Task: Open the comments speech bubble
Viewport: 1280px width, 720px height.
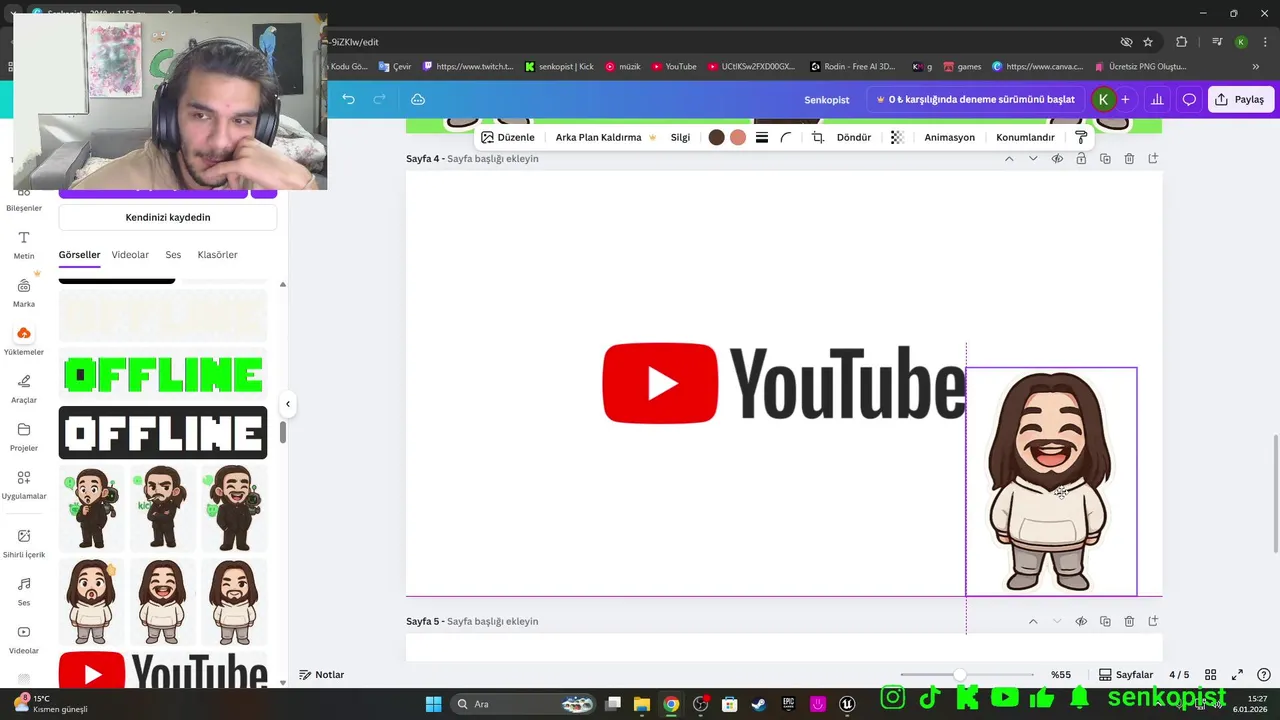Action: pyautogui.click(x=1189, y=99)
